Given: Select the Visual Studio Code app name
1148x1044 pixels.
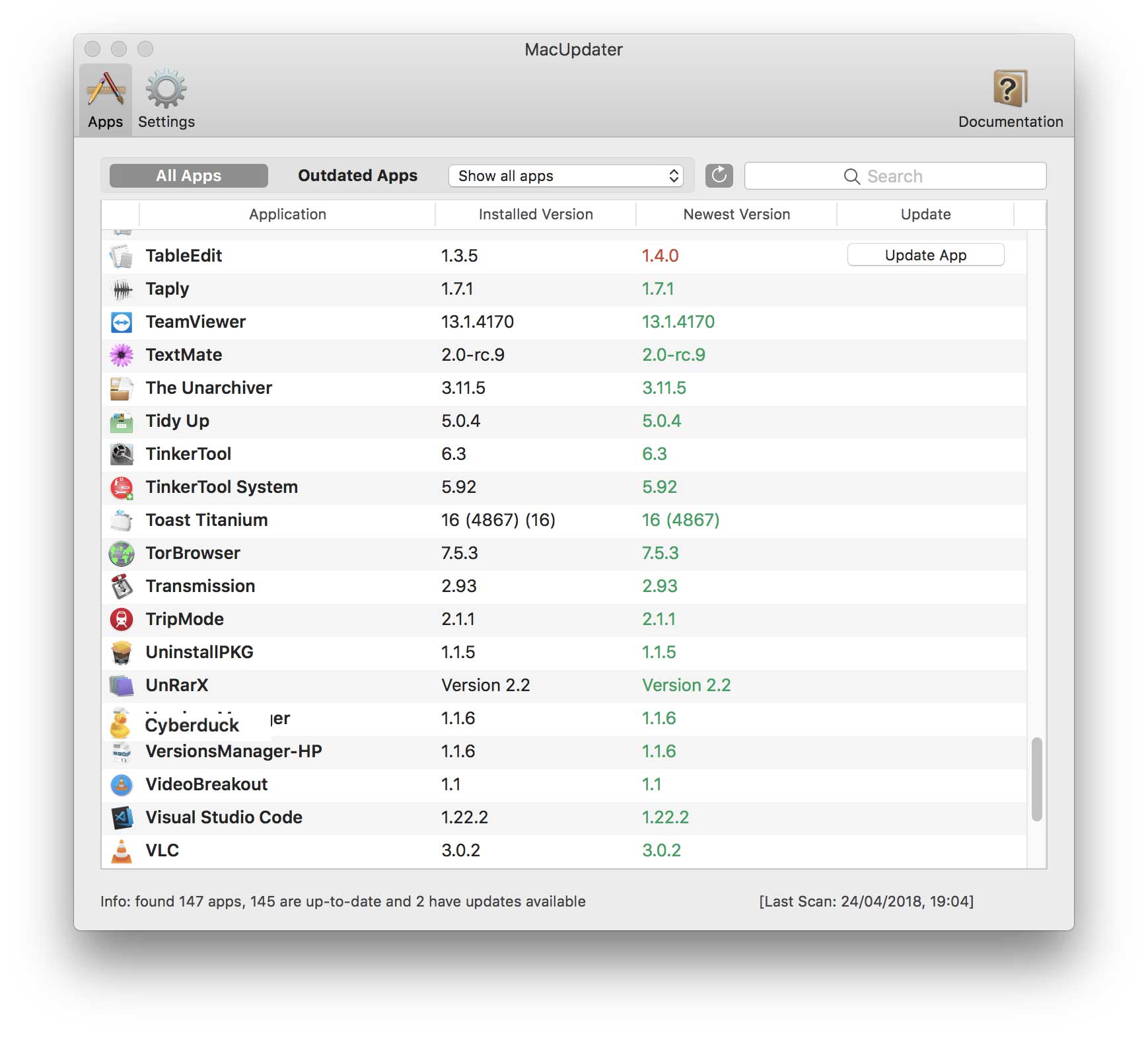Looking at the screenshot, I should (x=224, y=817).
